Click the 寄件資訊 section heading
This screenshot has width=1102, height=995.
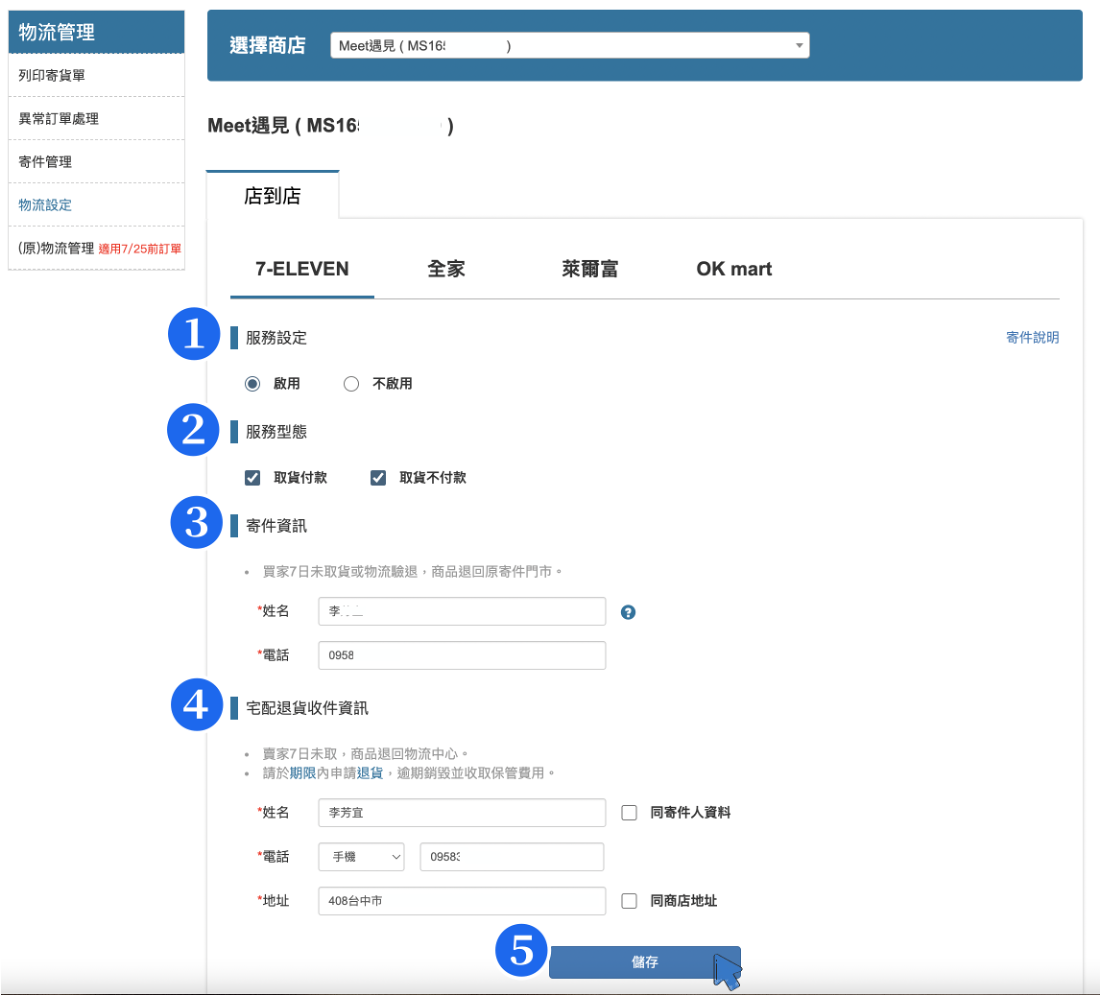(x=276, y=526)
